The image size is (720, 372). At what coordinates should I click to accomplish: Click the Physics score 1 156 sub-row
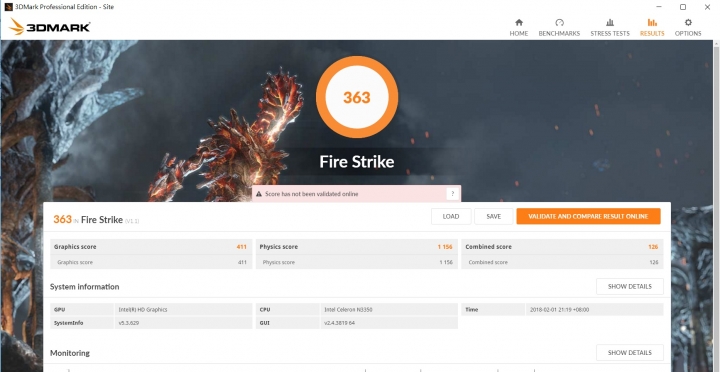coord(357,262)
